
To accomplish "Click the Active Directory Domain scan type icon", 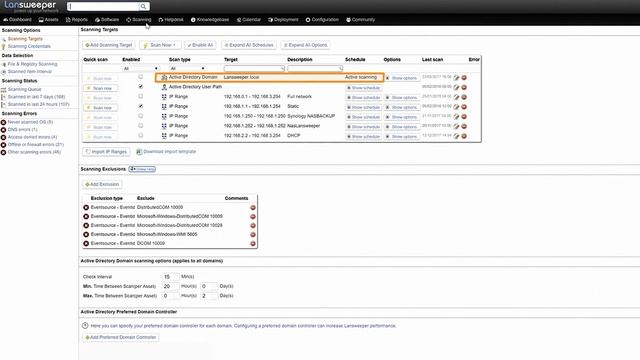I will (x=164, y=77).
